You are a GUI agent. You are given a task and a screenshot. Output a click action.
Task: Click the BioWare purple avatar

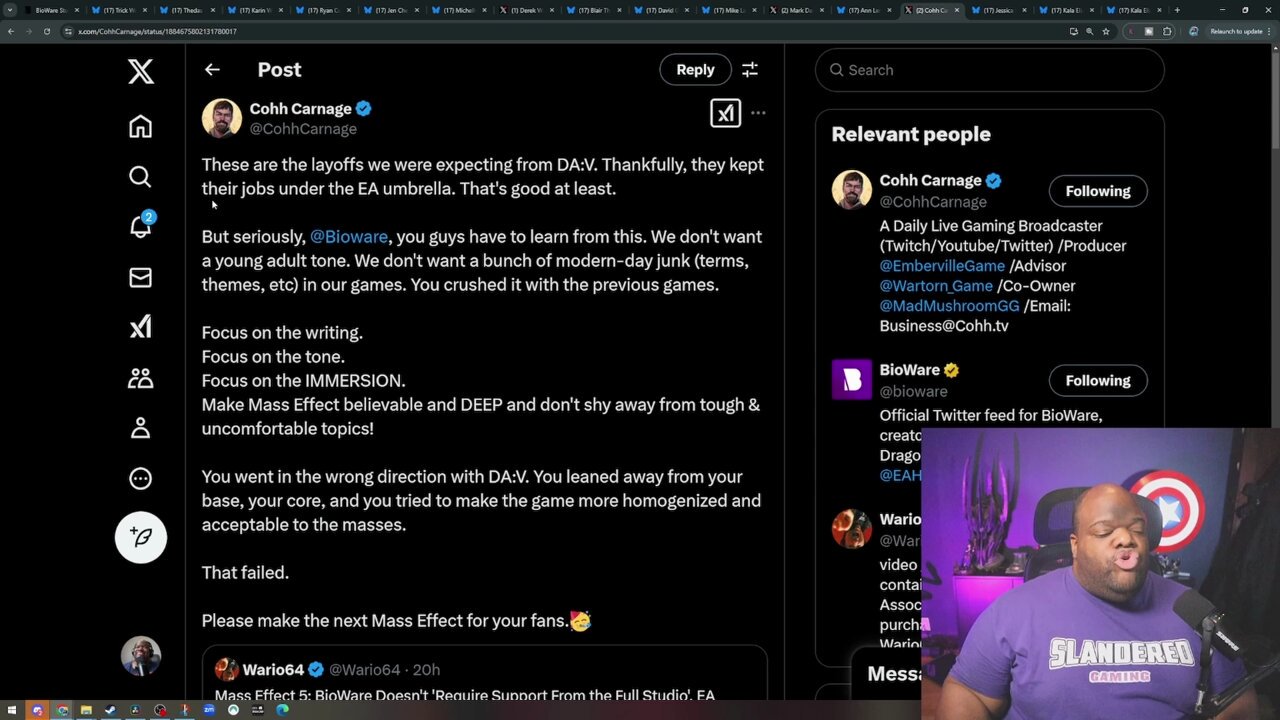click(x=852, y=380)
